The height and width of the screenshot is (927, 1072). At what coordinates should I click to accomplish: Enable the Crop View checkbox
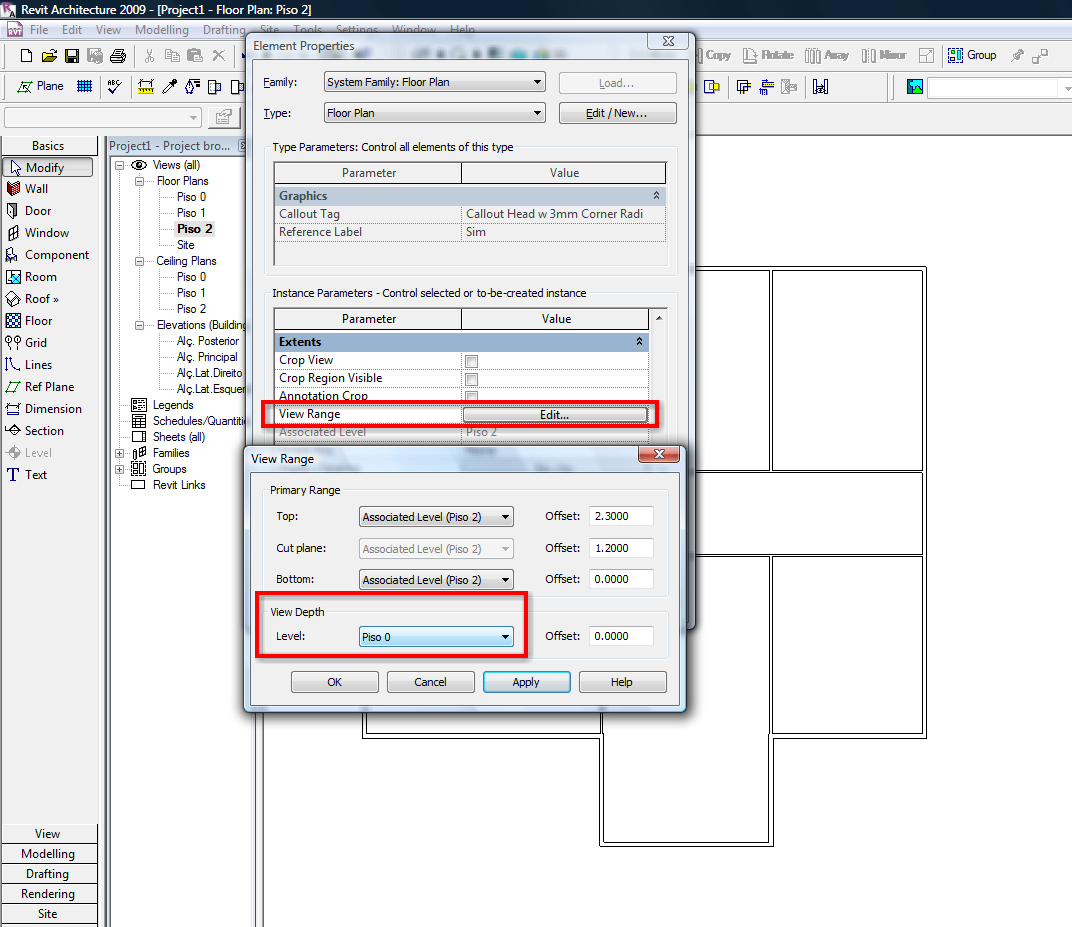coord(471,361)
